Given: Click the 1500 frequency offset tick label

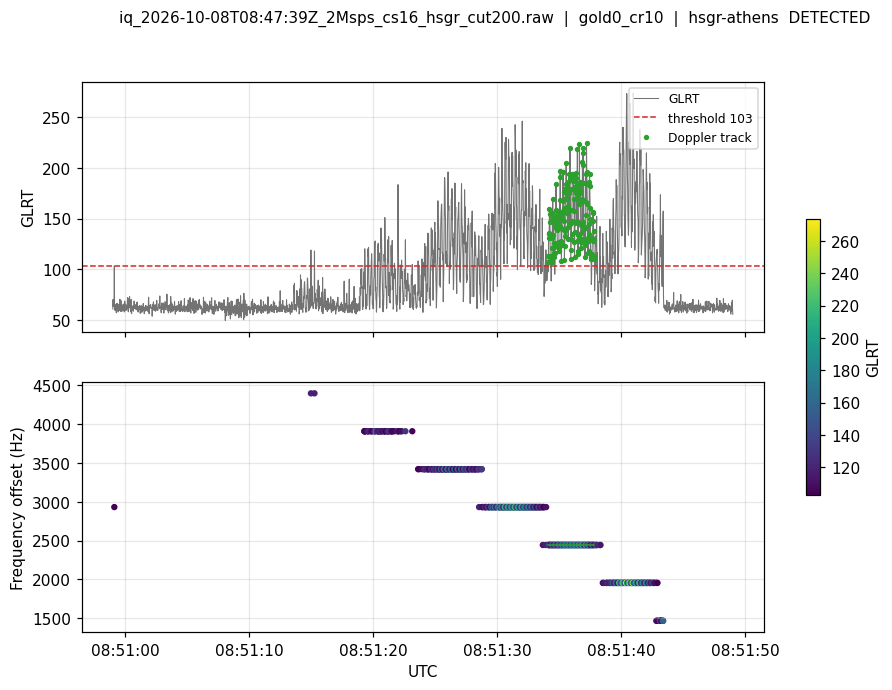Looking at the screenshot, I should [53, 619].
